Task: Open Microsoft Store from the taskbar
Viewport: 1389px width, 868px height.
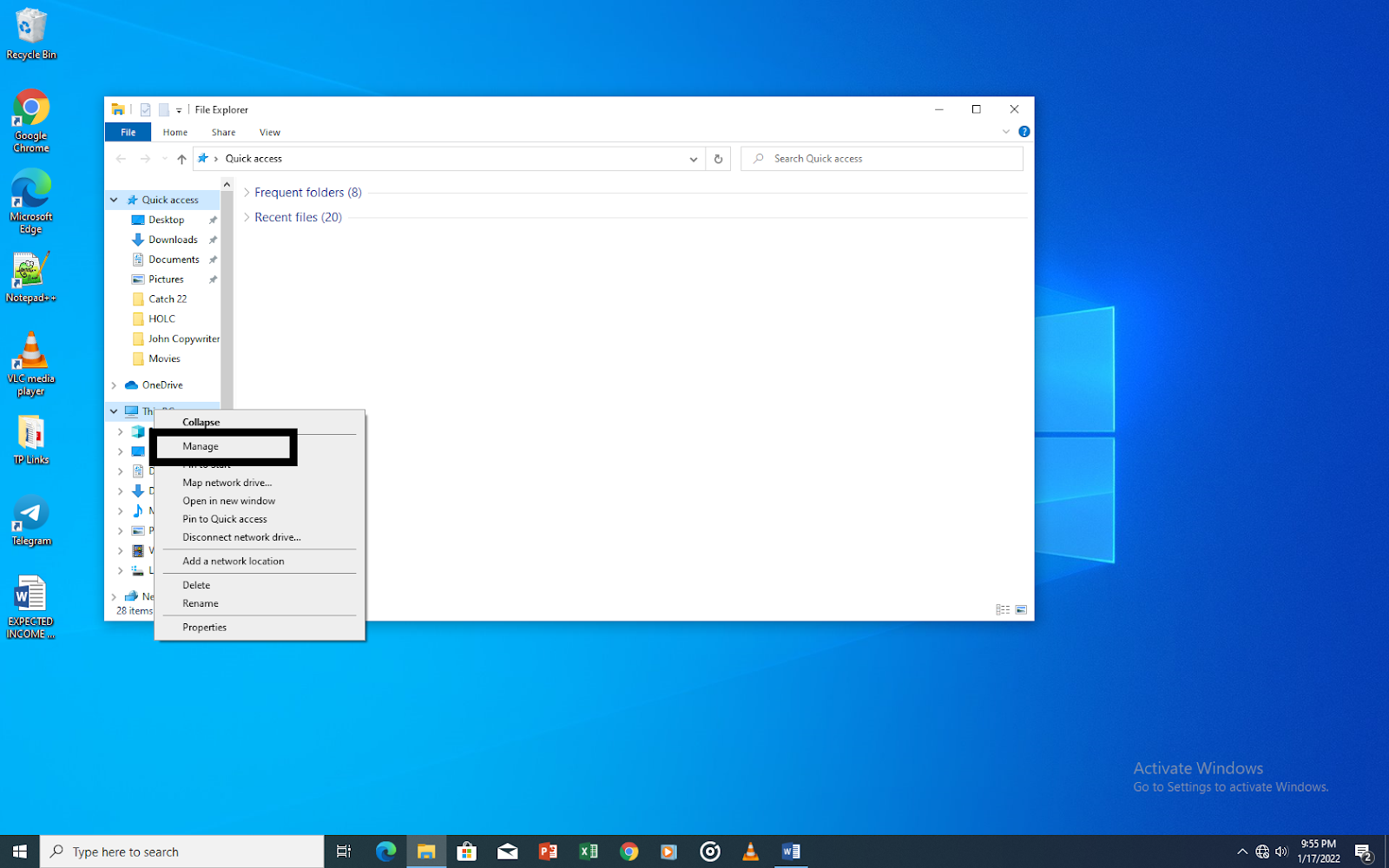Action: pyautogui.click(x=467, y=852)
